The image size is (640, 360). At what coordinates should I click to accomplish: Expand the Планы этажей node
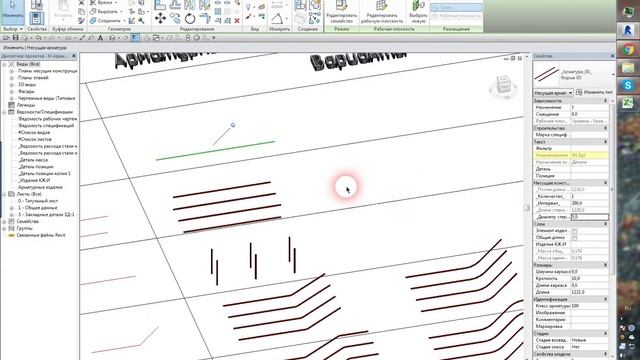(12, 78)
